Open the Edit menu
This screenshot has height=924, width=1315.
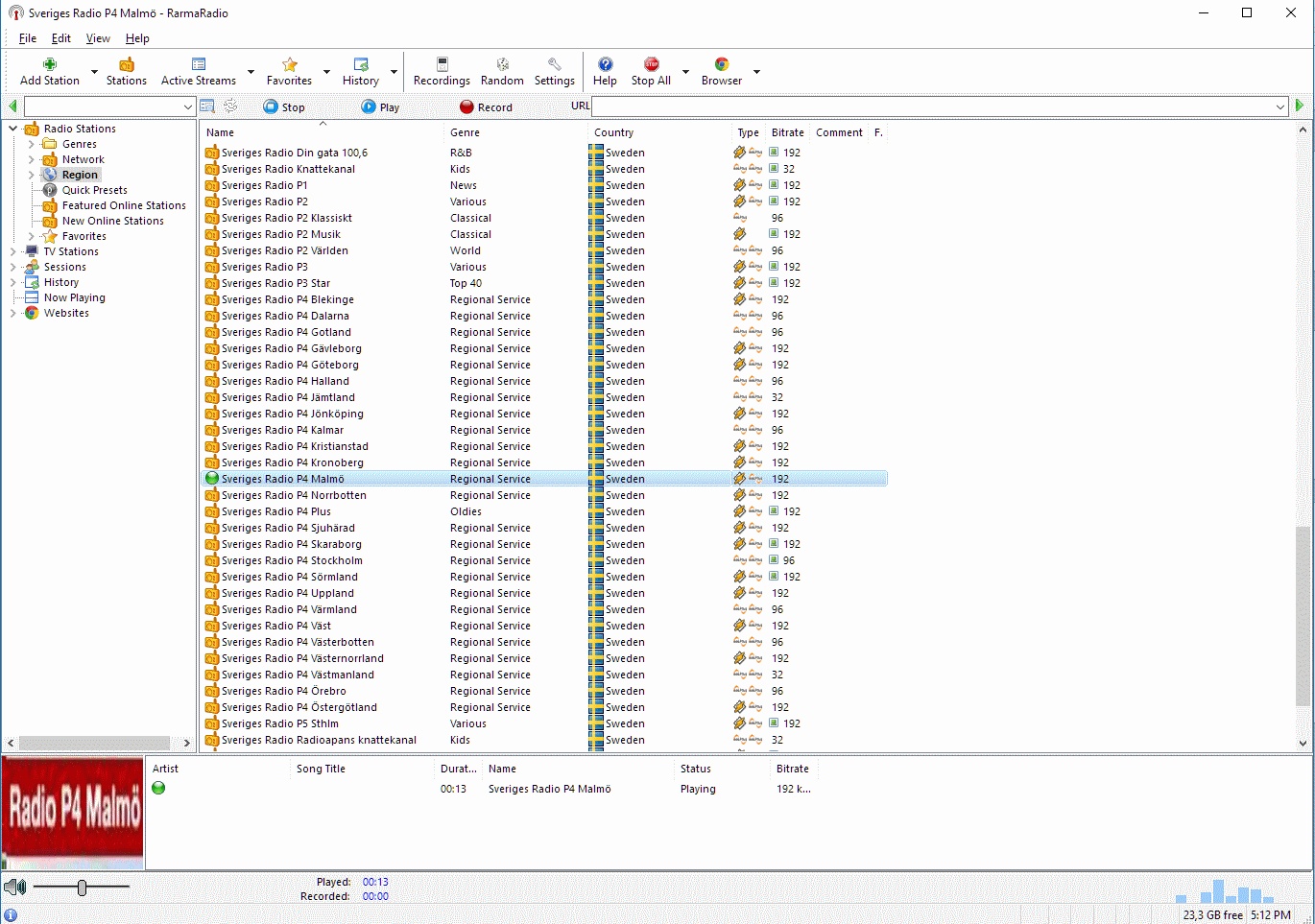pyautogui.click(x=61, y=38)
